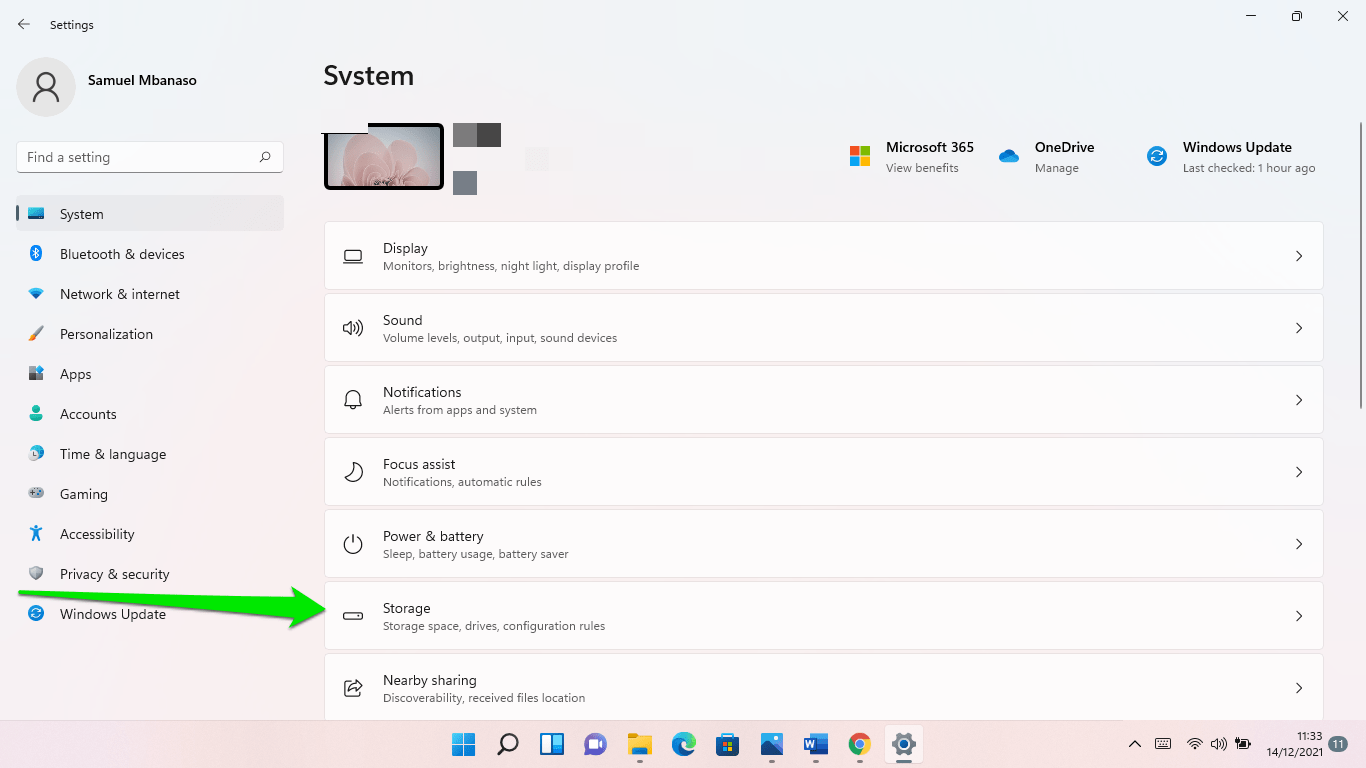Screen dimensions: 1366x768
Task: Expand the Display settings chevron
Action: (1299, 256)
